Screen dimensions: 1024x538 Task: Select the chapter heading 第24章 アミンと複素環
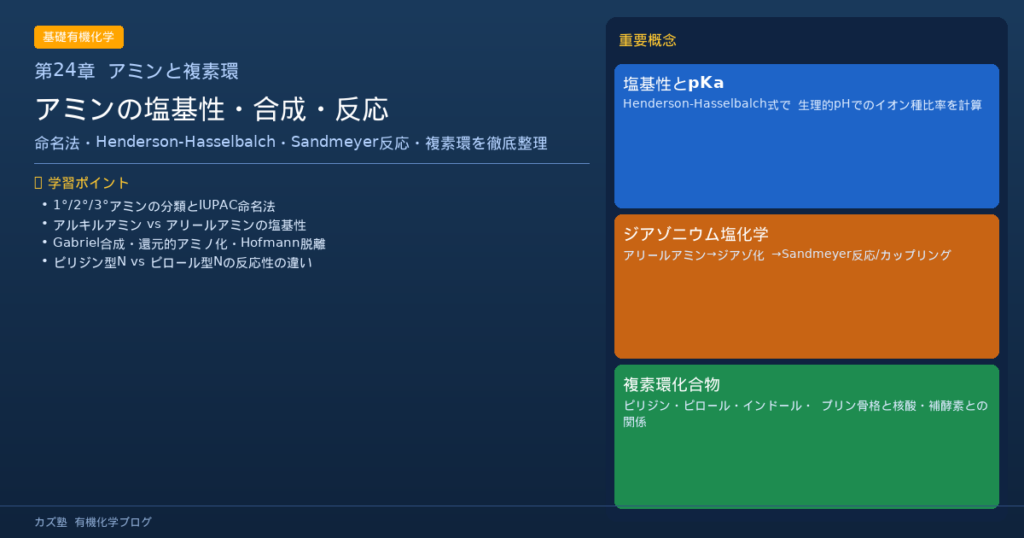coord(136,71)
